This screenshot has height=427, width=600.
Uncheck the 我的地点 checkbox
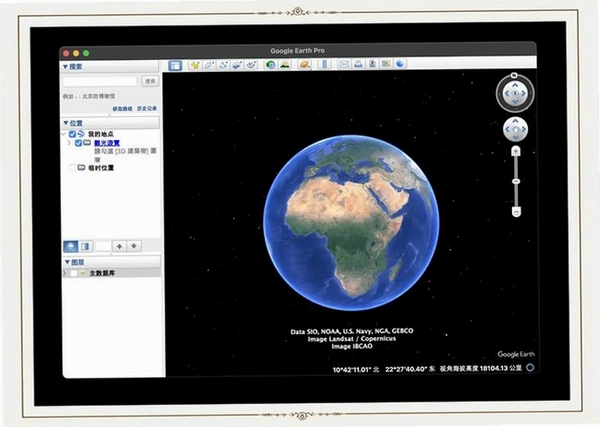72,134
